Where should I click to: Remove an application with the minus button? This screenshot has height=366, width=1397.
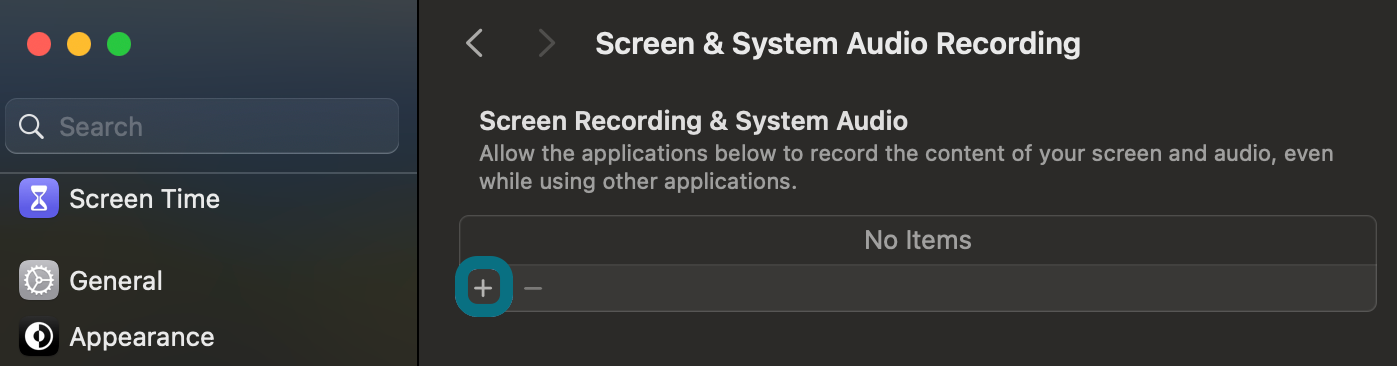point(533,288)
